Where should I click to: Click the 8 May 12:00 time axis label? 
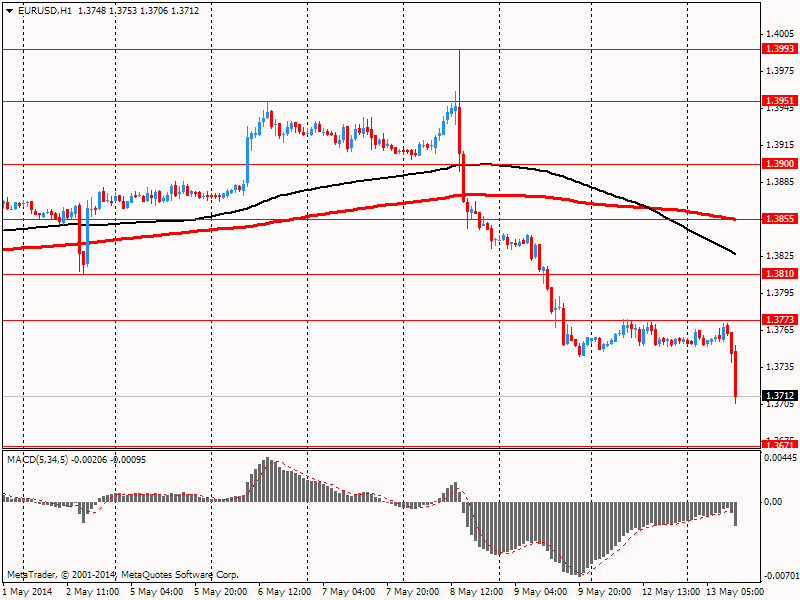point(477,592)
